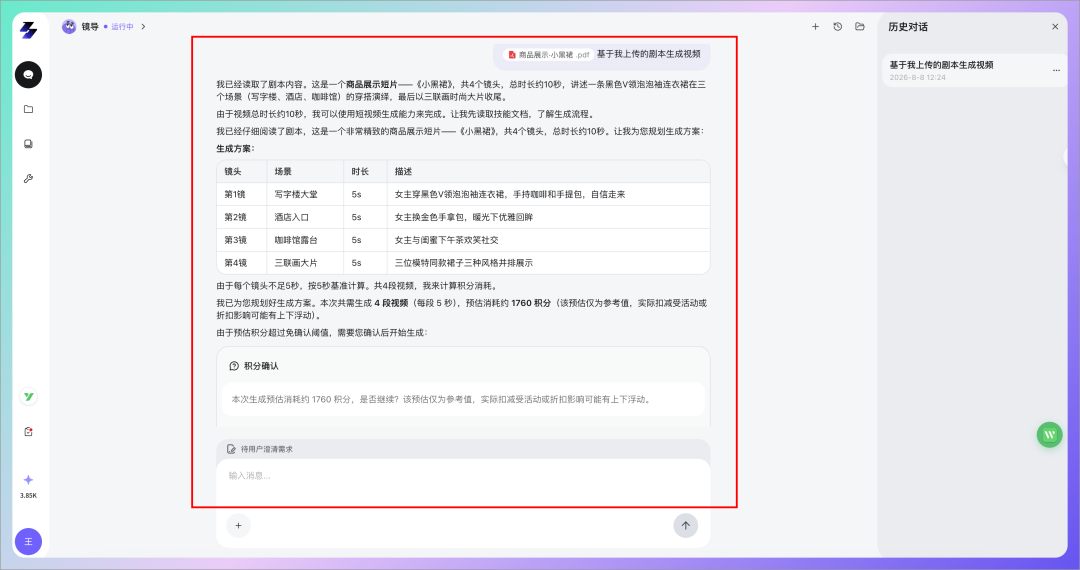Click the 咖啡馆露台 scene cell
The width and height of the screenshot is (1080, 570).
pyautogui.click(x=305, y=240)
